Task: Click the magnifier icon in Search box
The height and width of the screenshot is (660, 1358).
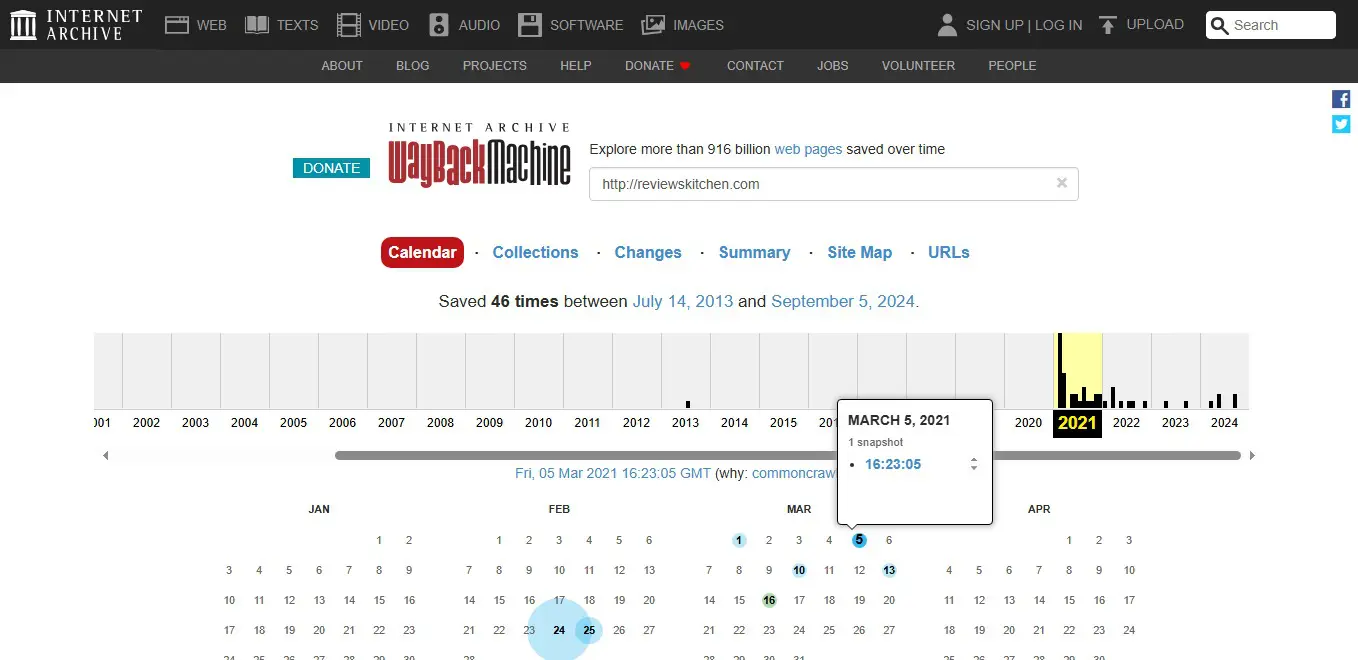Action: coord(1219,26)
